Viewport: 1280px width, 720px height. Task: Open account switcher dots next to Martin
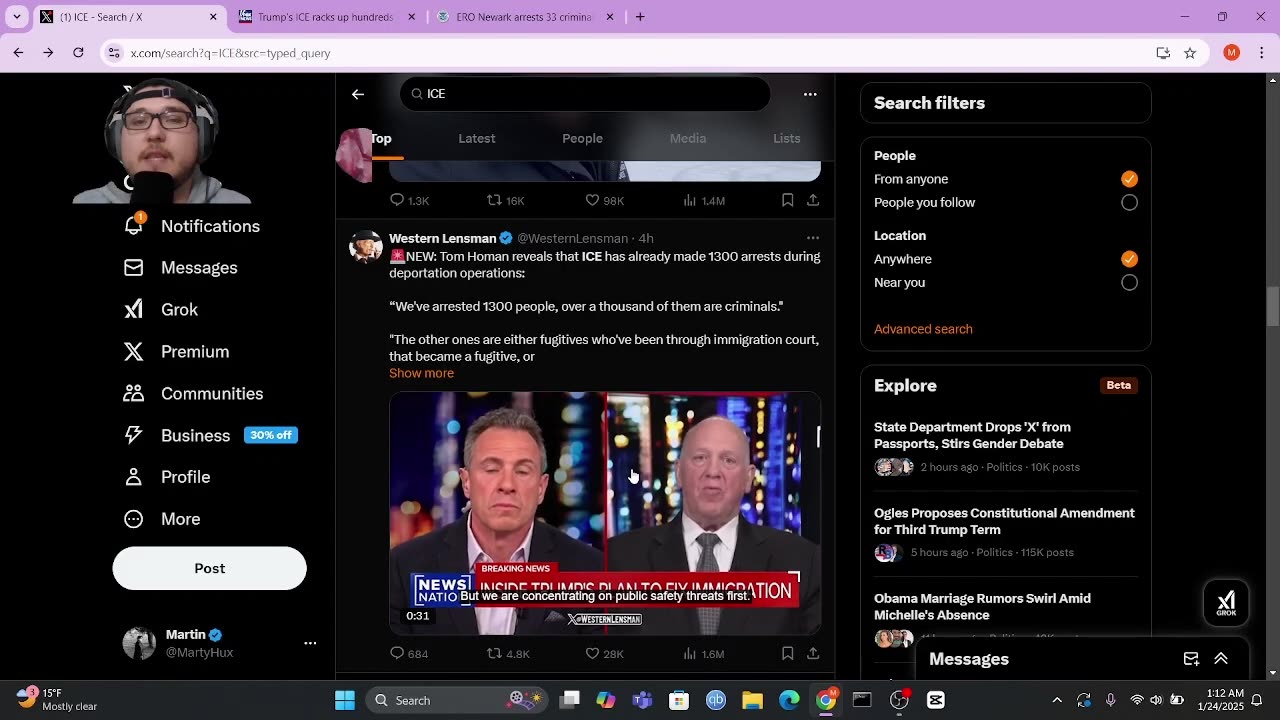[310, 643]
